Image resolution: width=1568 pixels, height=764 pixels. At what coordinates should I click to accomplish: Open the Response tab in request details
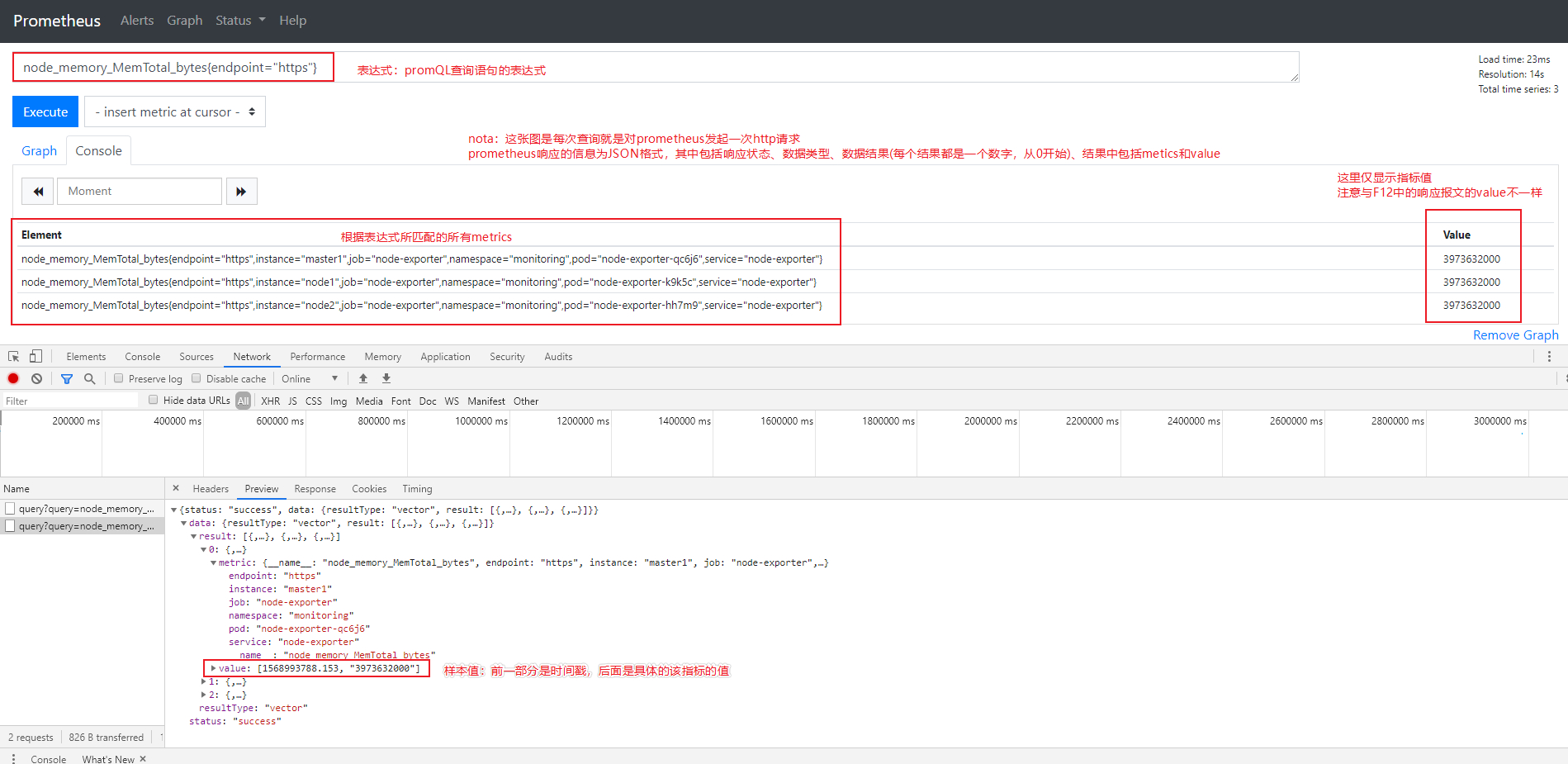pos(315,489)
